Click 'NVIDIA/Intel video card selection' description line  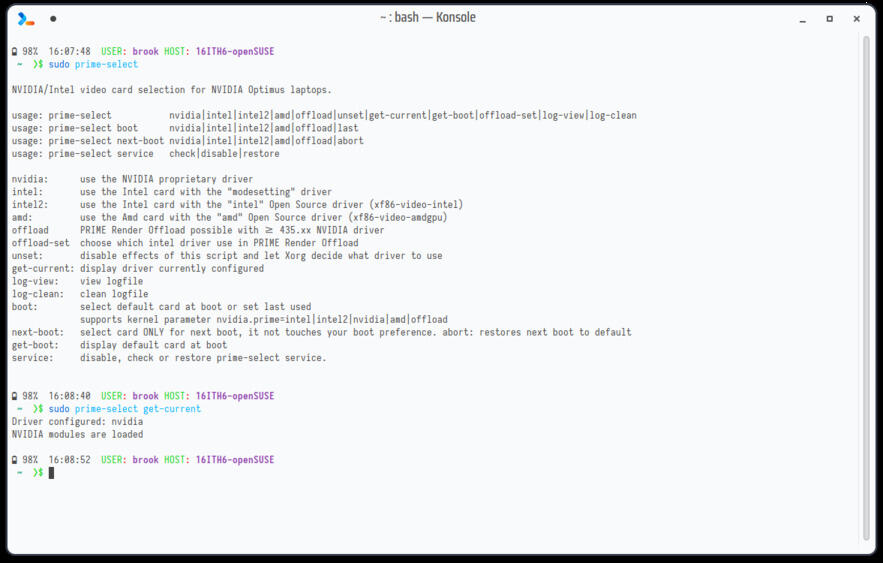coord(172,90)
